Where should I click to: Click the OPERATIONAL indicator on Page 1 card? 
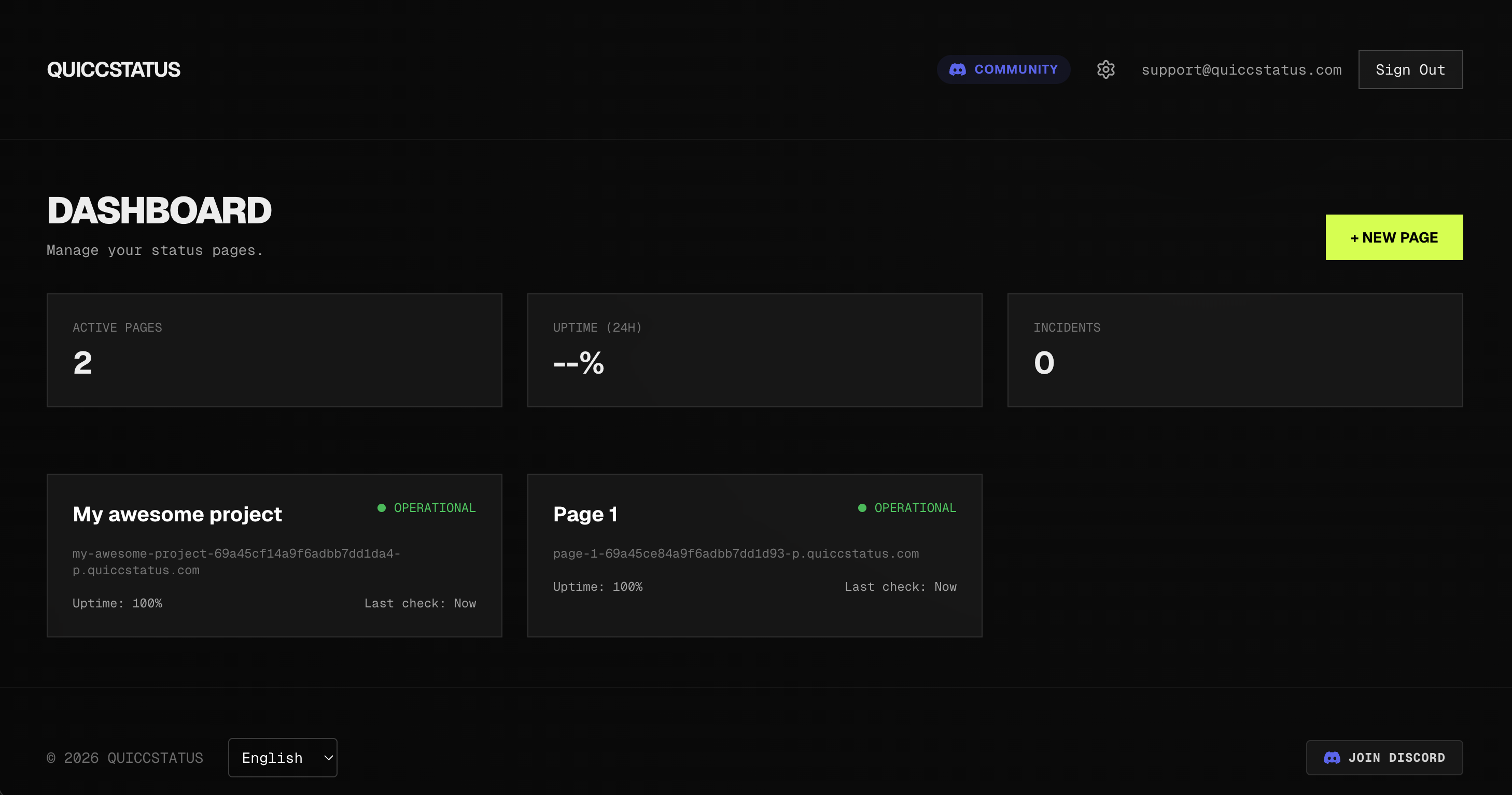[x=915, y=507]
